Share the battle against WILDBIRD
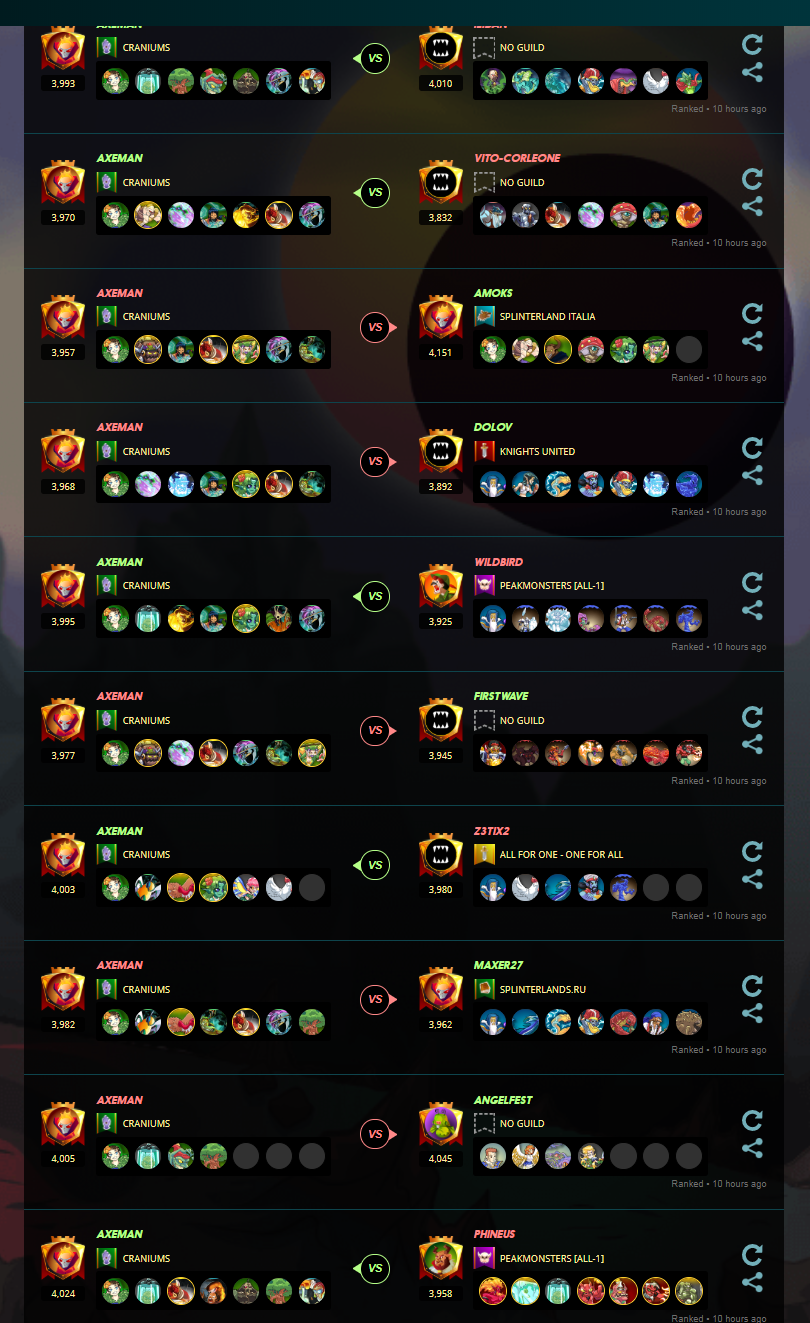Image resolution: width=810 pixels, height=1323 pixels. pyautogui.click(x=752, y=610)
